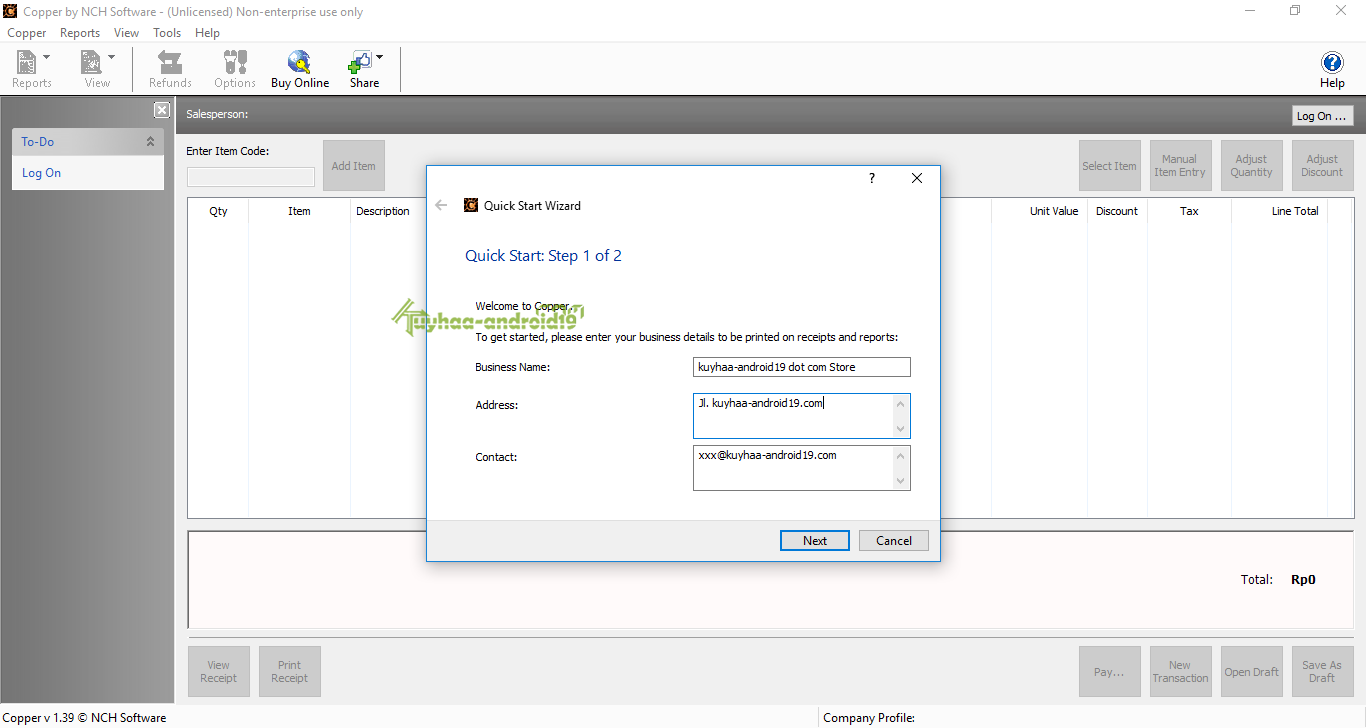
Task: Click the wizard question mark help button
Action: [x=872, y=178]
